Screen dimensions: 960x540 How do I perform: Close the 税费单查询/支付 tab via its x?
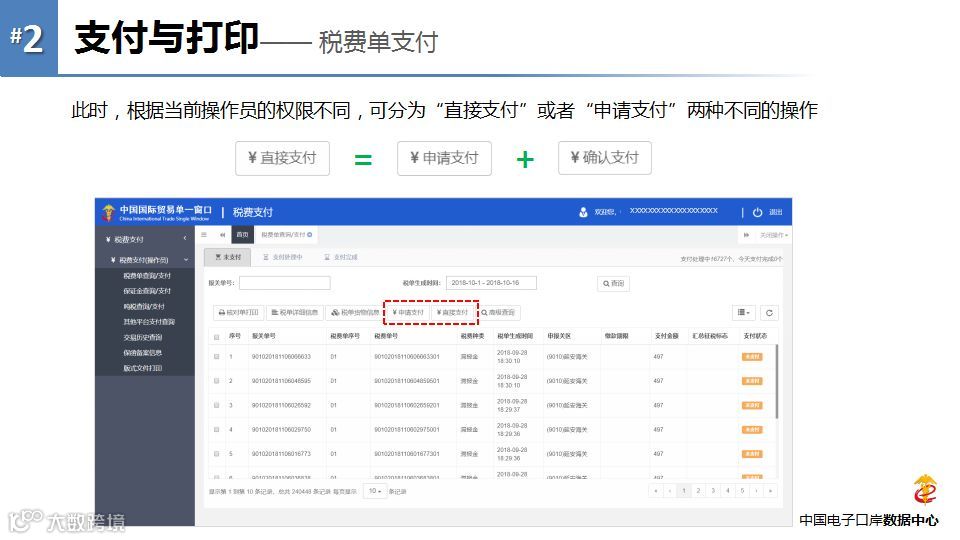click(310, 235)
